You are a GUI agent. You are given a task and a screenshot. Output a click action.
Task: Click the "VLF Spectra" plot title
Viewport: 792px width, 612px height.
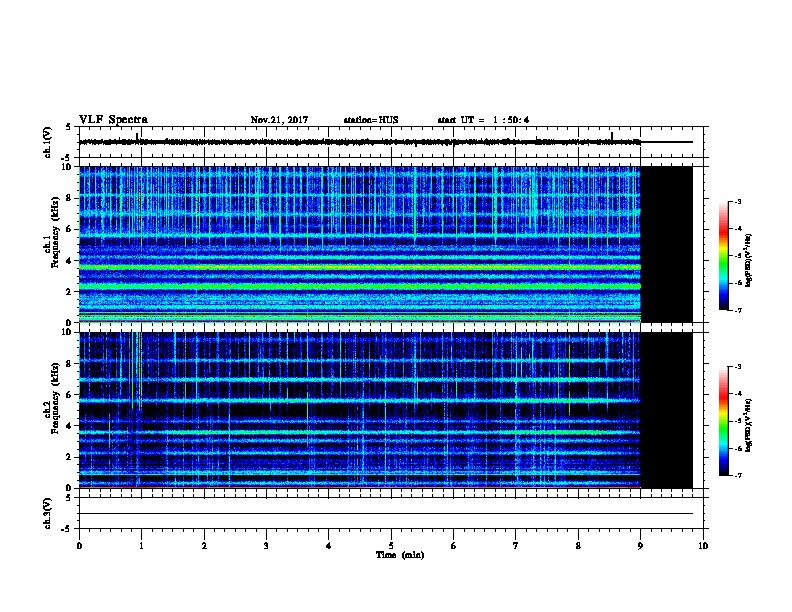point(113,120)
